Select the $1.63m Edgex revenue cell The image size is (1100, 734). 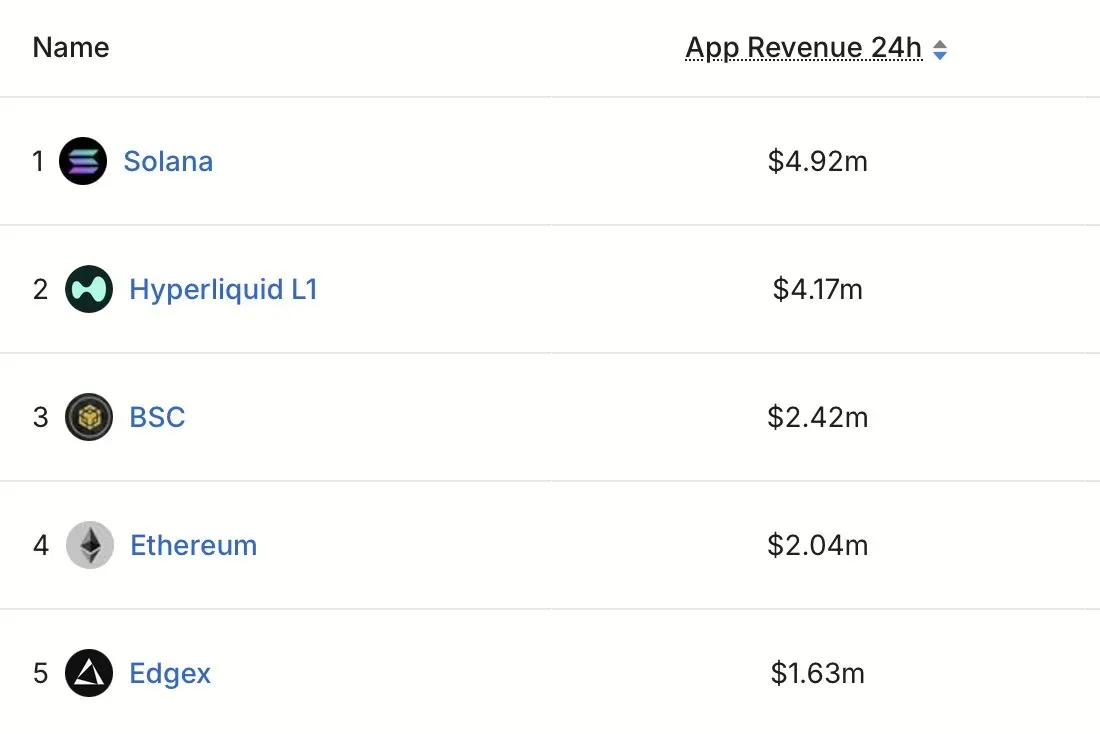[817, 673]
